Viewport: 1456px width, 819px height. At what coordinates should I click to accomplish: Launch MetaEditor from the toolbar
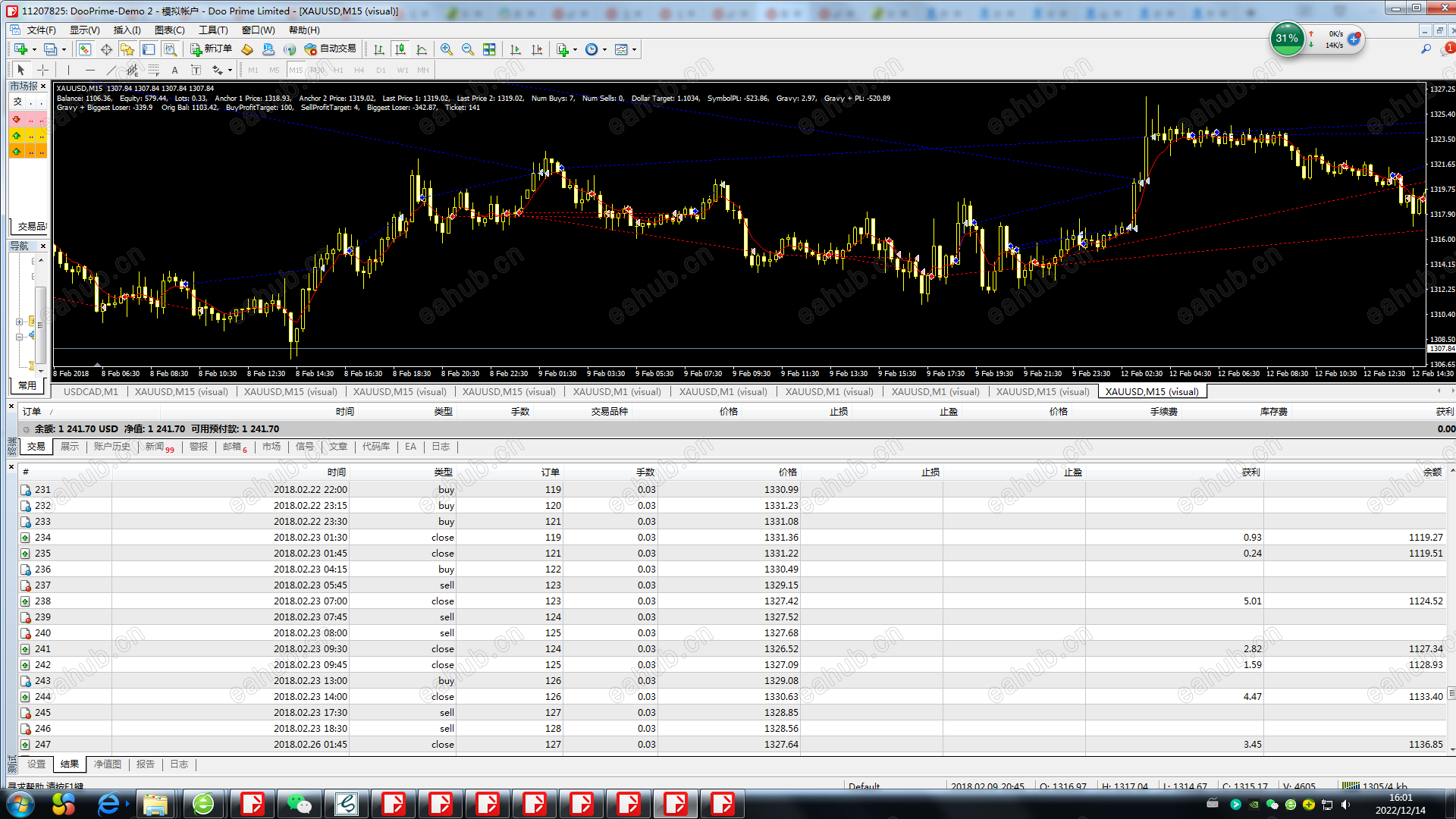click(x=246, y=49)
